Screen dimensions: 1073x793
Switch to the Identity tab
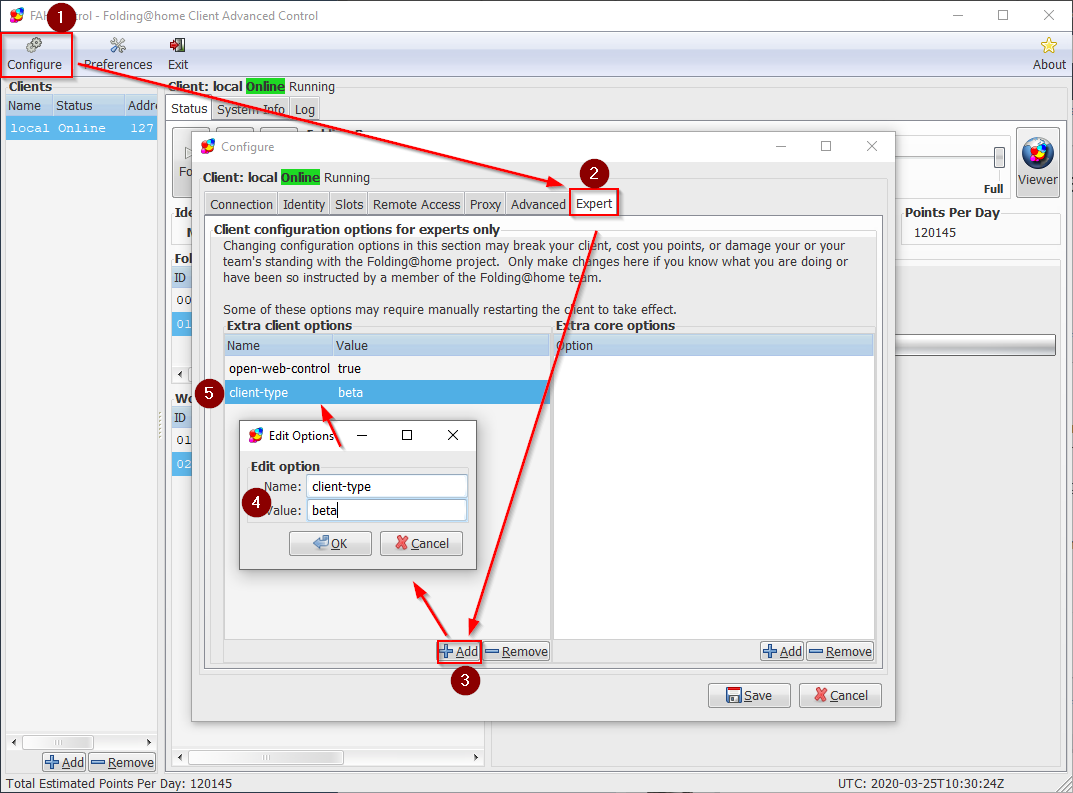click(304, 204)
